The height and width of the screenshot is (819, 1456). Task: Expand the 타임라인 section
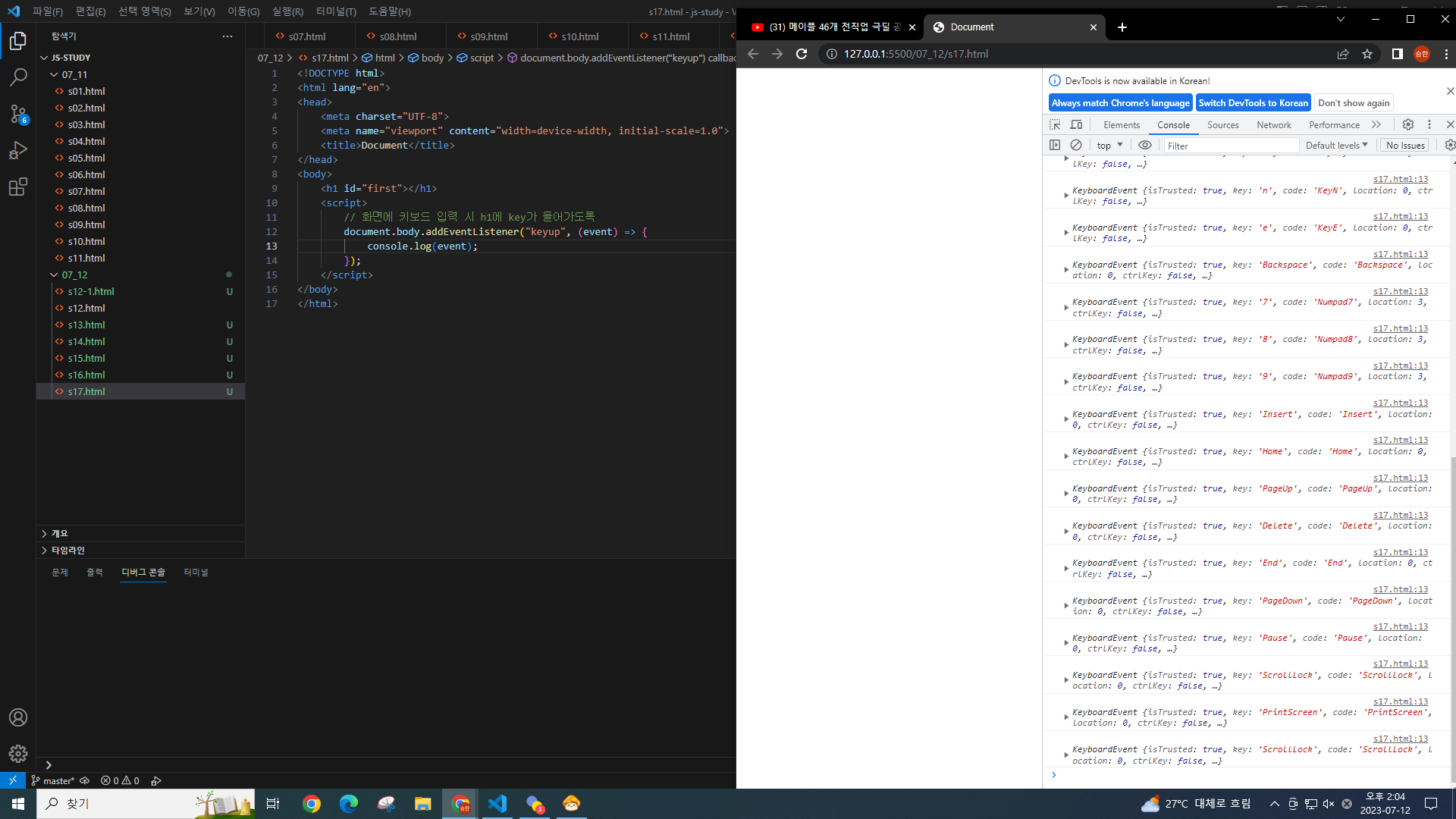(67, 550)
